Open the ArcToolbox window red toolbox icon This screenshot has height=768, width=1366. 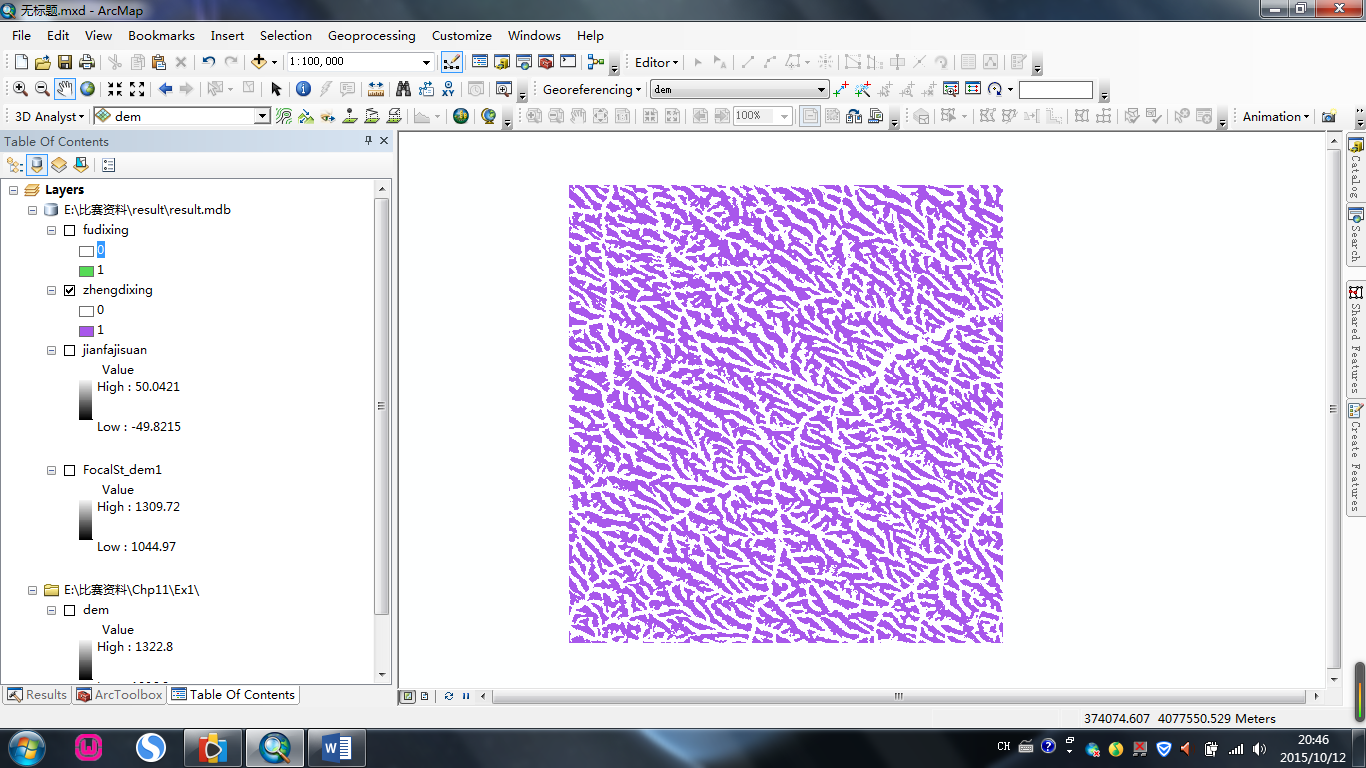[546, 62]
